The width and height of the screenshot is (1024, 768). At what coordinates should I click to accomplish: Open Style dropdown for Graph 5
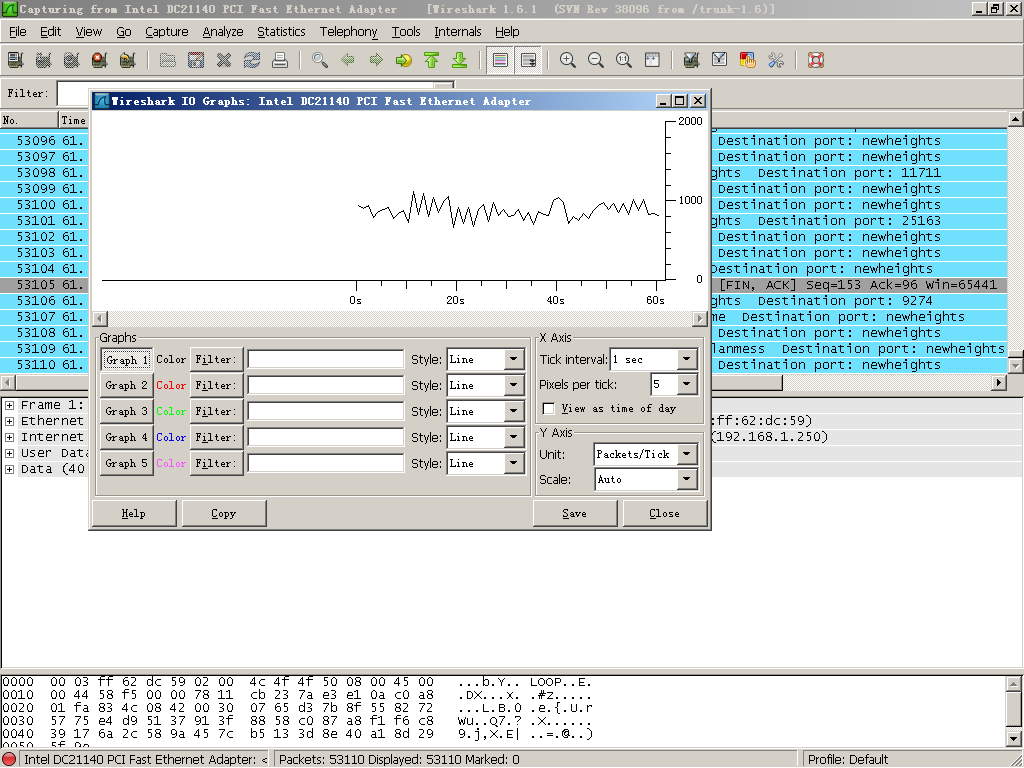[513, 464]
